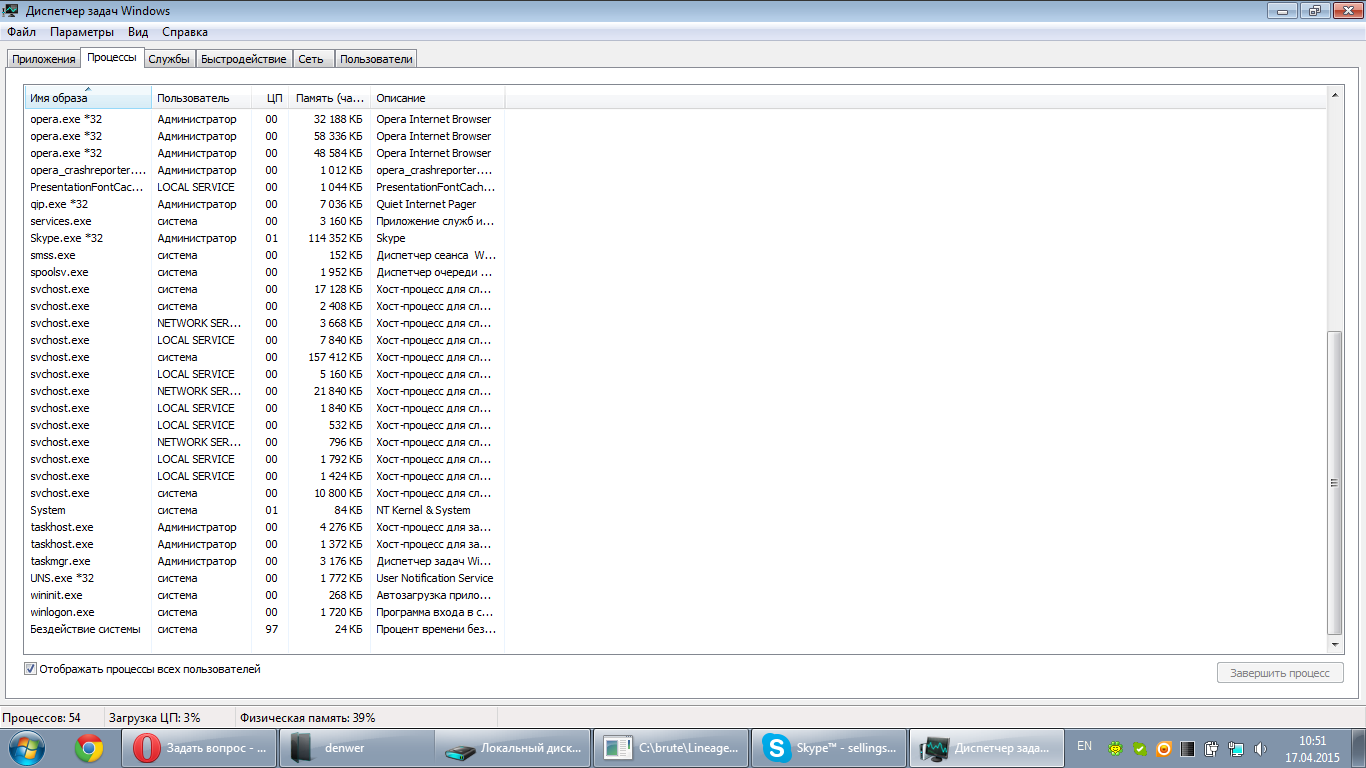
Task: Launch Google Chrome from the taskbar
Action: pyautogui.click(x=89, y=748)
